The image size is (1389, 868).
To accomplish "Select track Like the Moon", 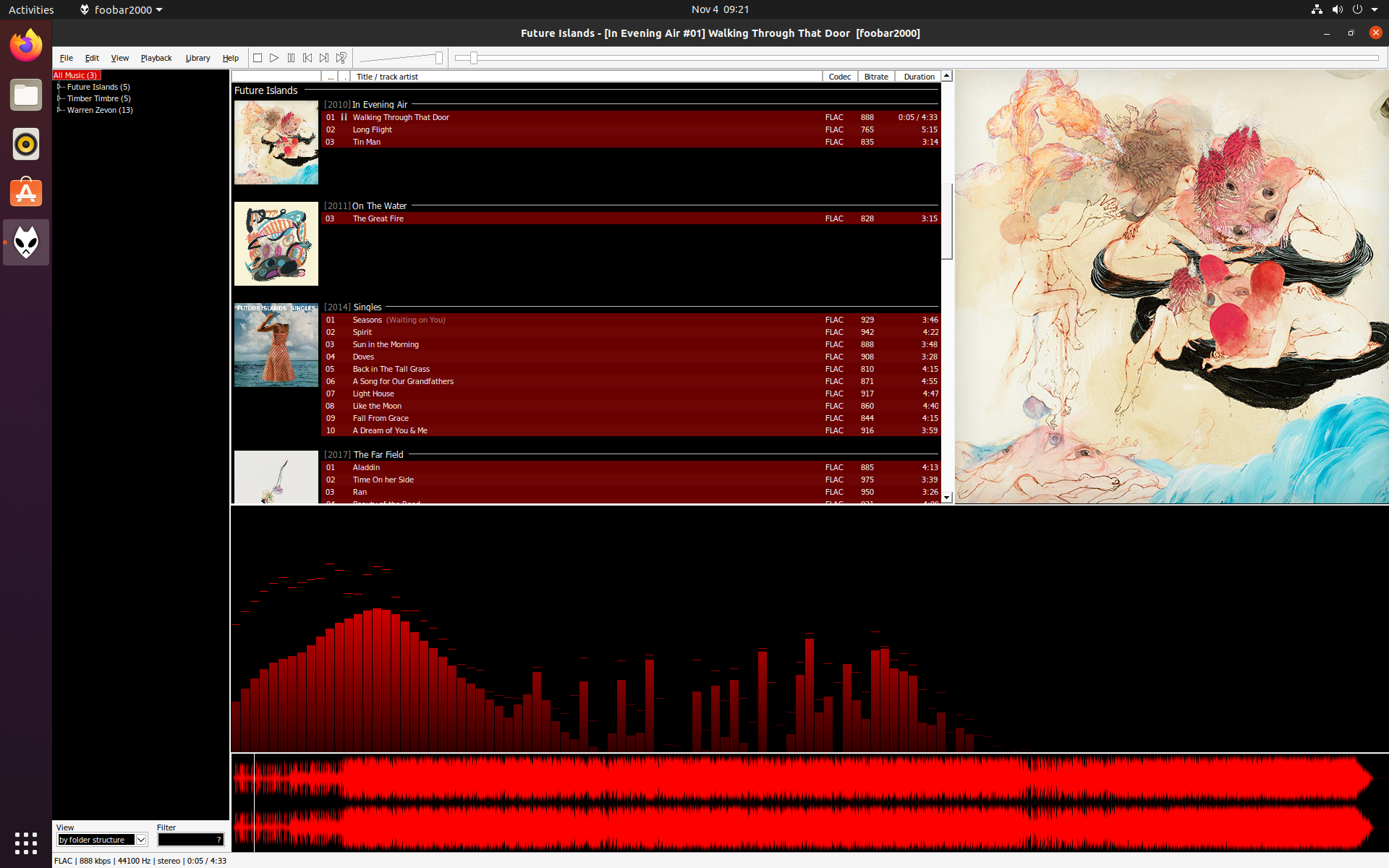I will pyautogui.click(x=631, y=406).
